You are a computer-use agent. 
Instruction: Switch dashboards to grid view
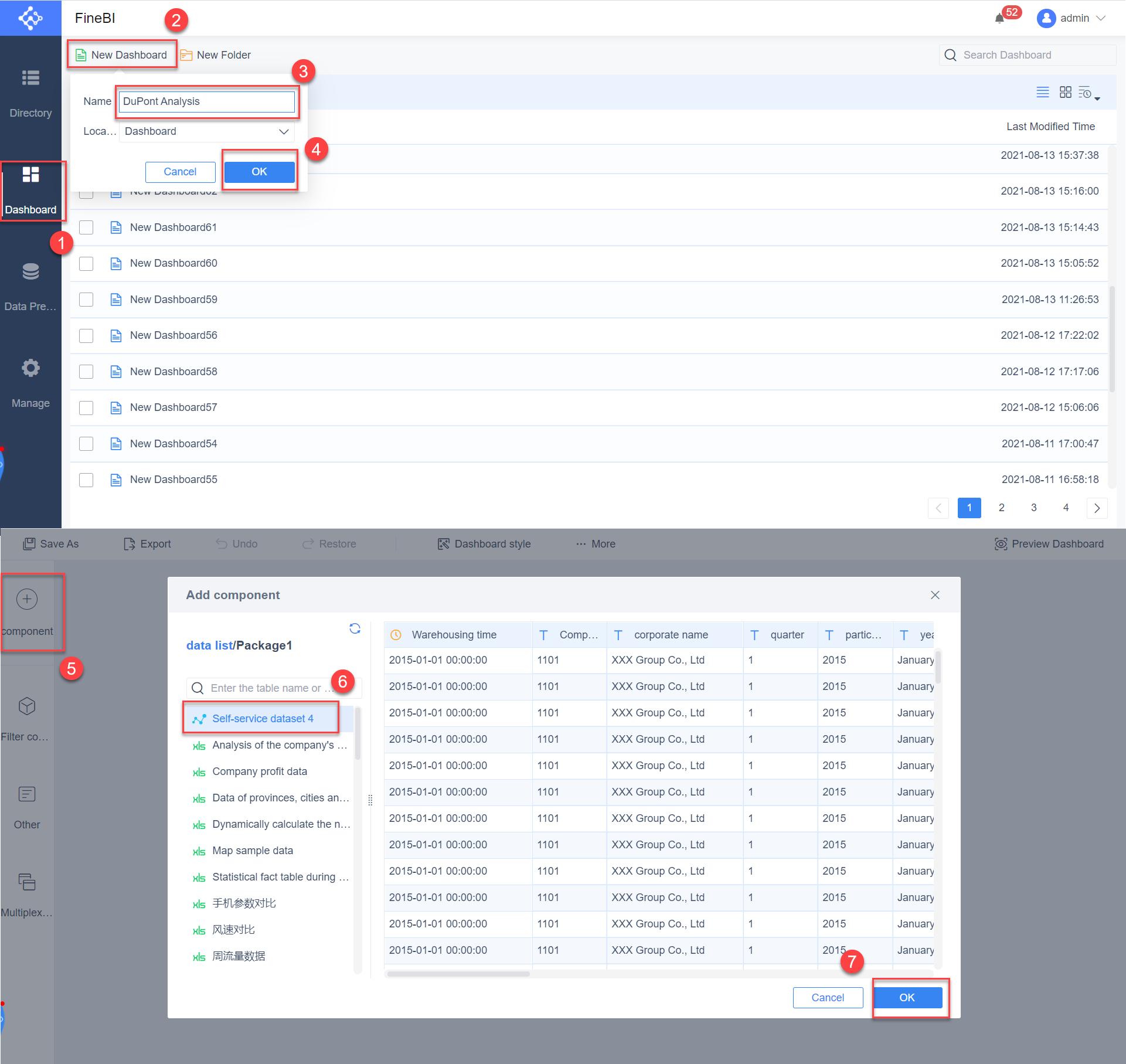click(1066, 92)
